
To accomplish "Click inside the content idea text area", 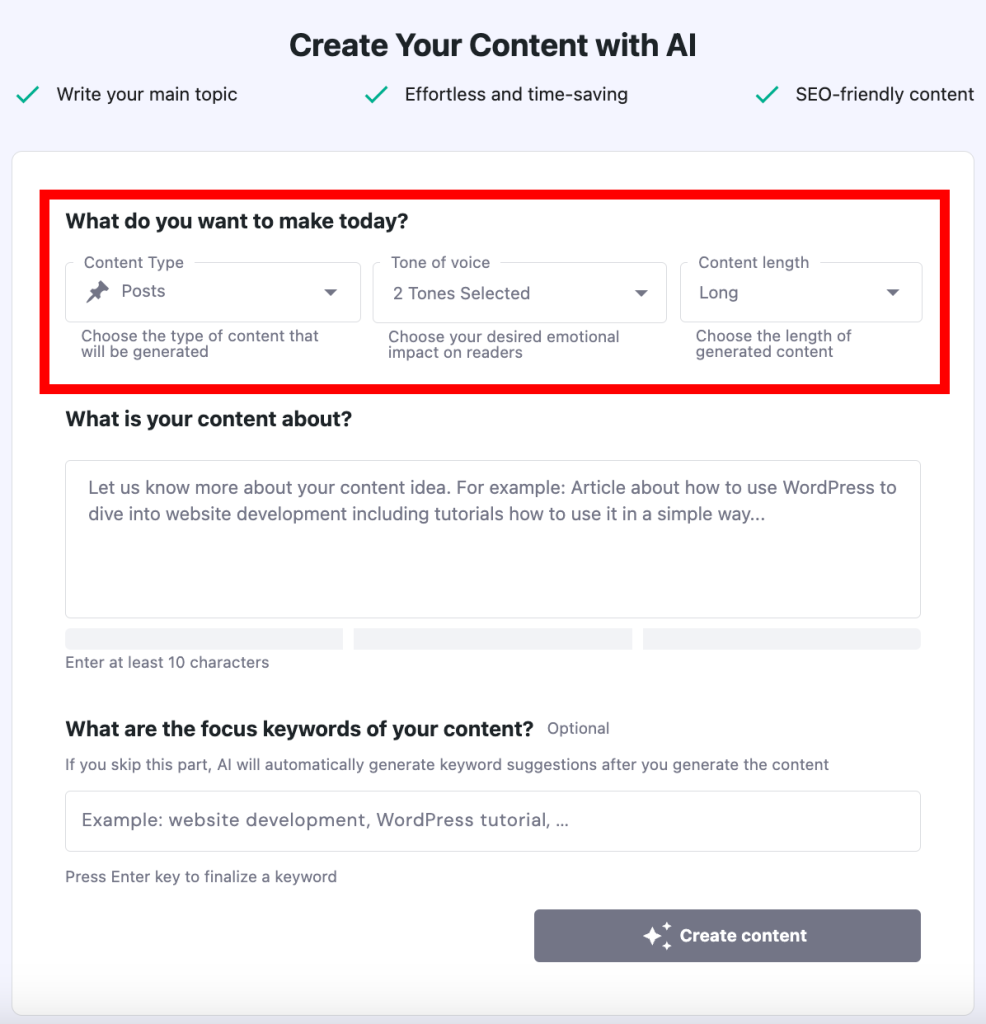I will [492, 538].
